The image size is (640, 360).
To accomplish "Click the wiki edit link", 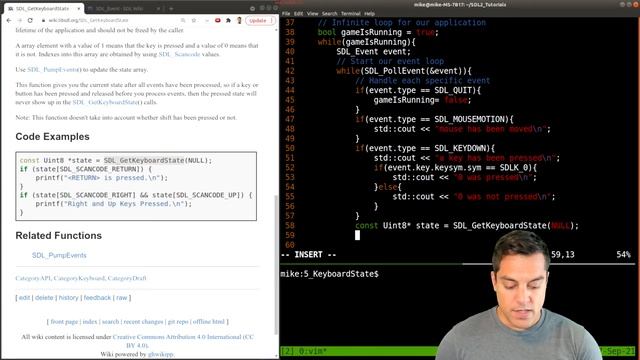I will (x=24, y=298).
